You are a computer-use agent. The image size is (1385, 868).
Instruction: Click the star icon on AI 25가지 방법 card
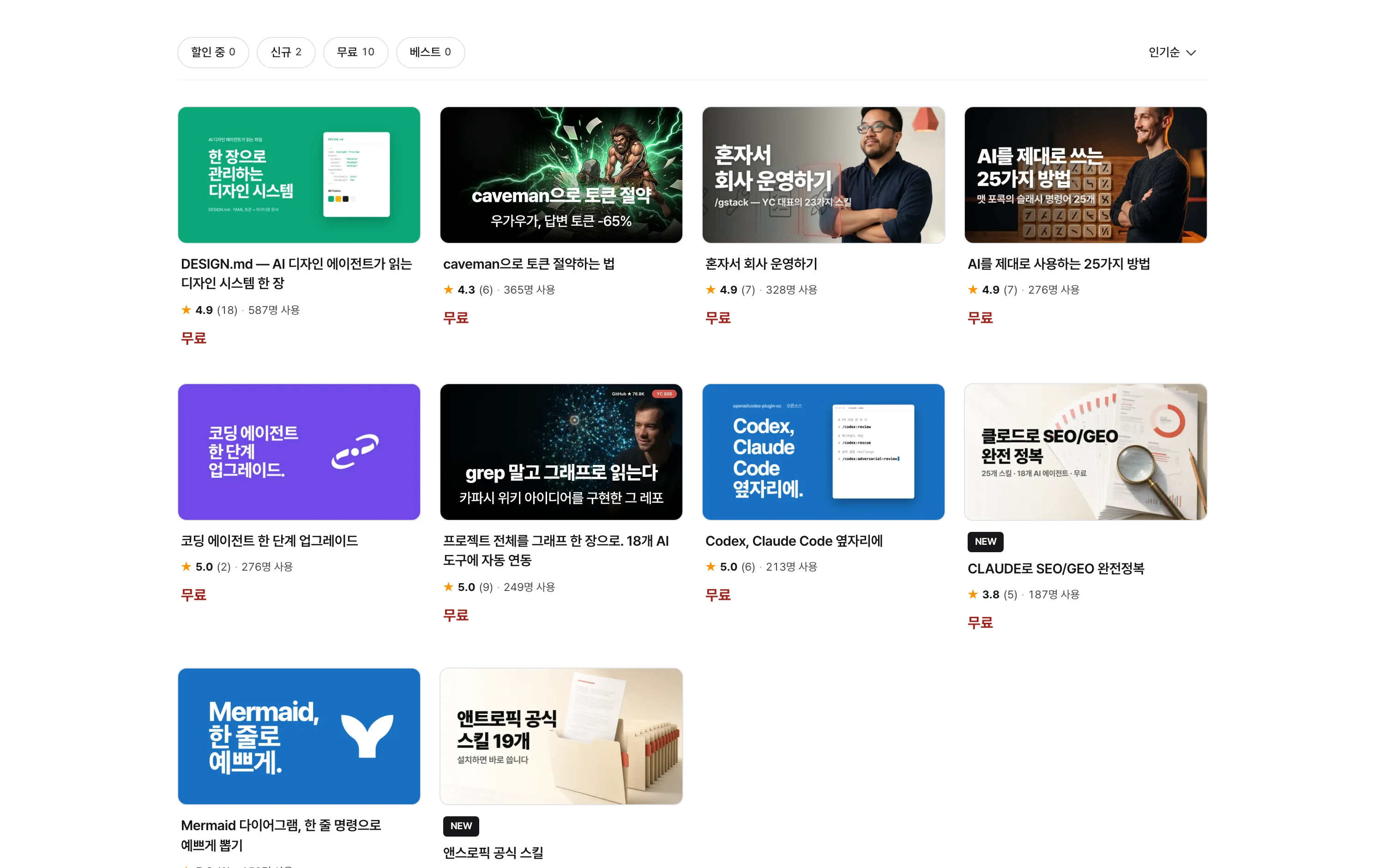coord(973,289)
